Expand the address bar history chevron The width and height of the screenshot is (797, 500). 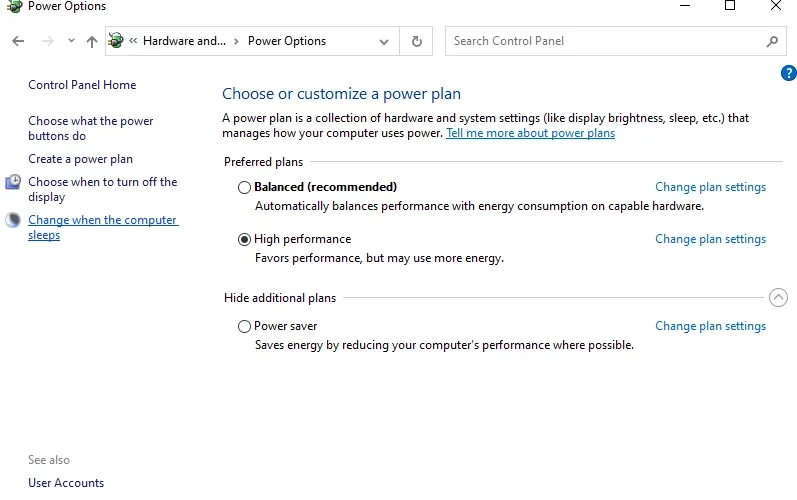(384, 42)
